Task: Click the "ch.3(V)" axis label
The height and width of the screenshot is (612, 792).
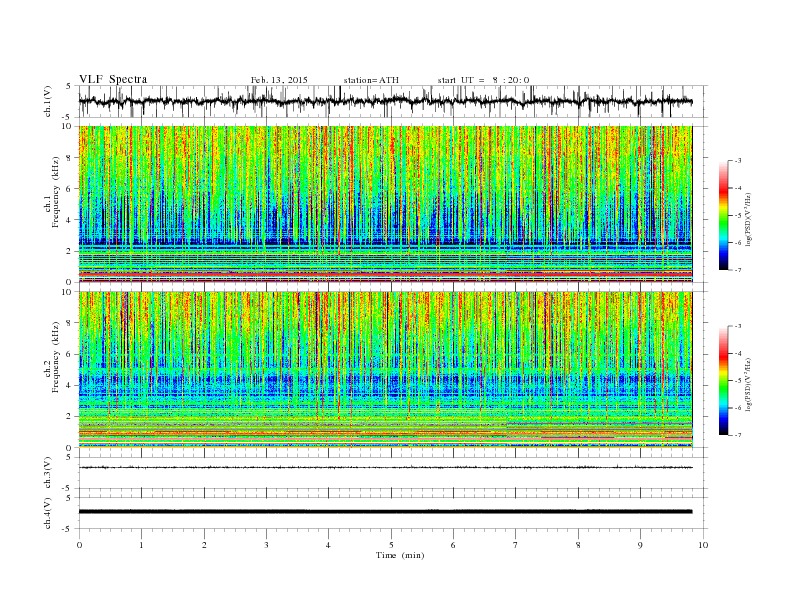Action: (x=48, y=473)
